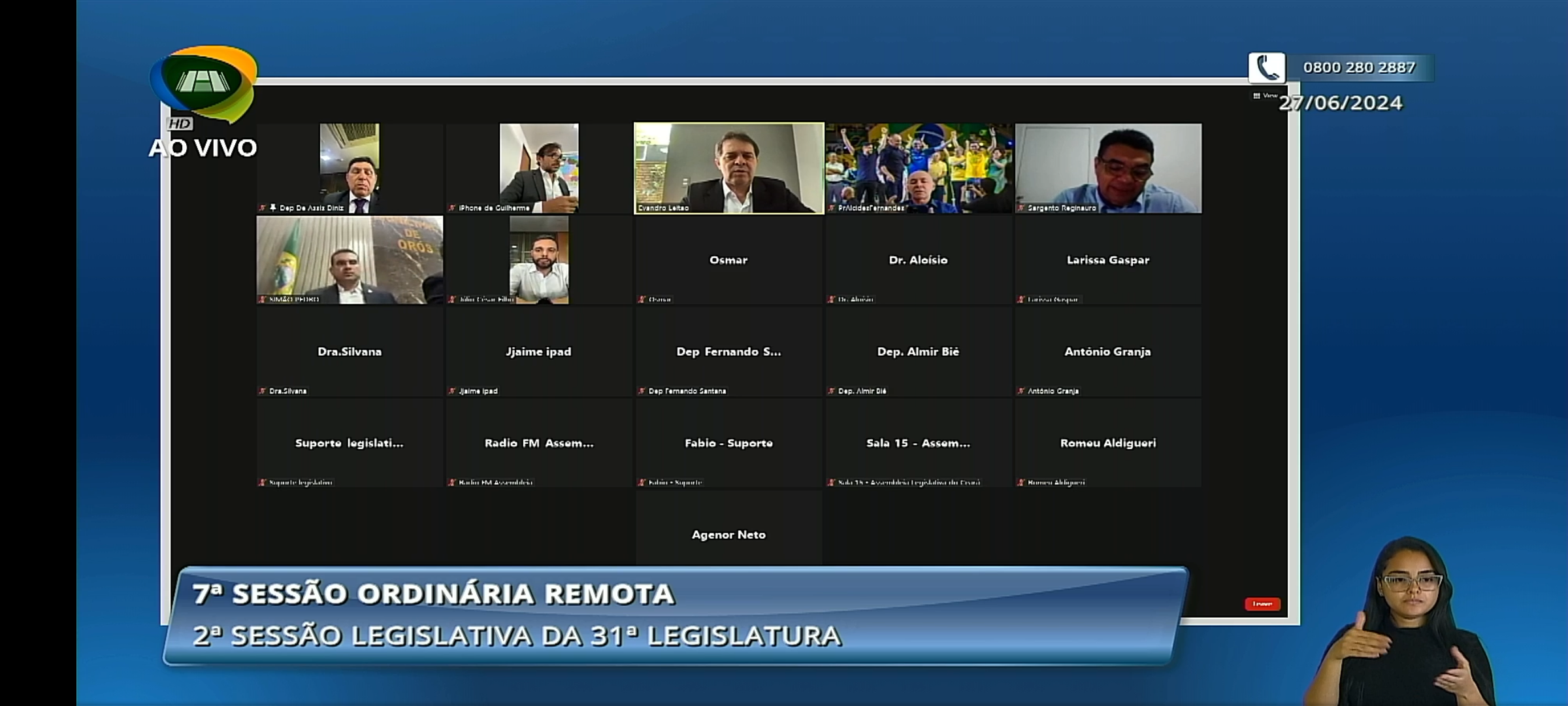Click the muted mic icon next to the small Osmar label
Viewport: 1568px width, 706px height.
[642, 299]
